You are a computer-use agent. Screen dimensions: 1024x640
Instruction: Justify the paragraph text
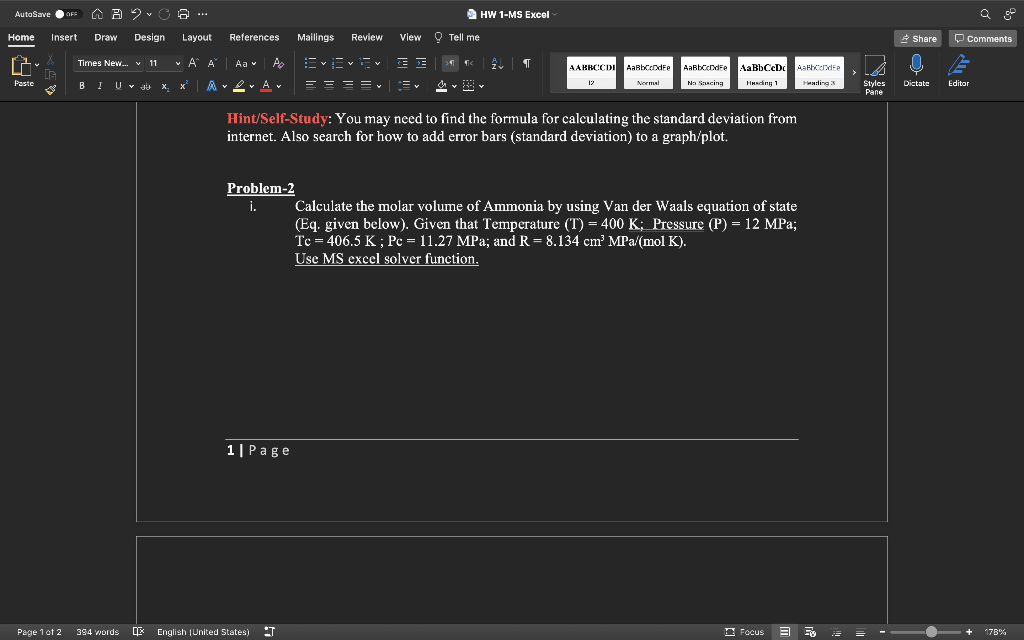tap(366, 86)
